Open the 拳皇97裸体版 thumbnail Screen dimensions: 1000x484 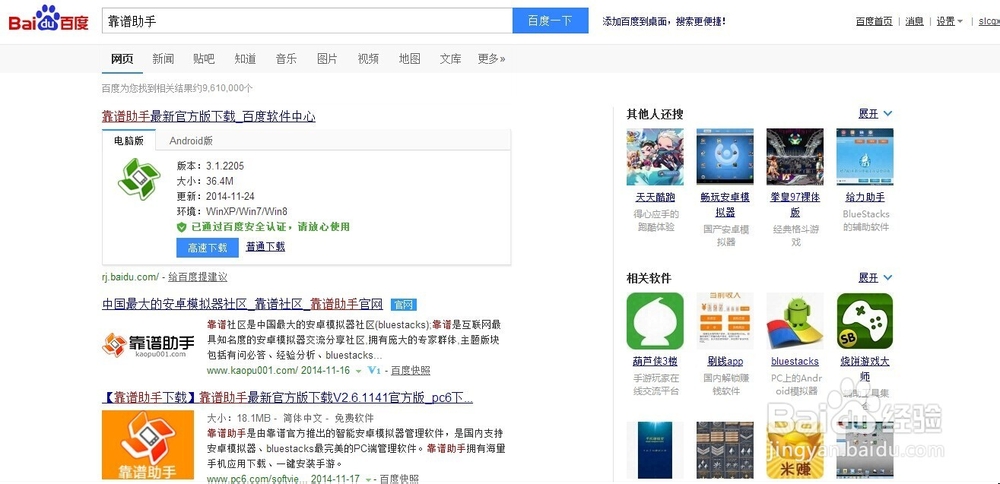click(795, 157)
